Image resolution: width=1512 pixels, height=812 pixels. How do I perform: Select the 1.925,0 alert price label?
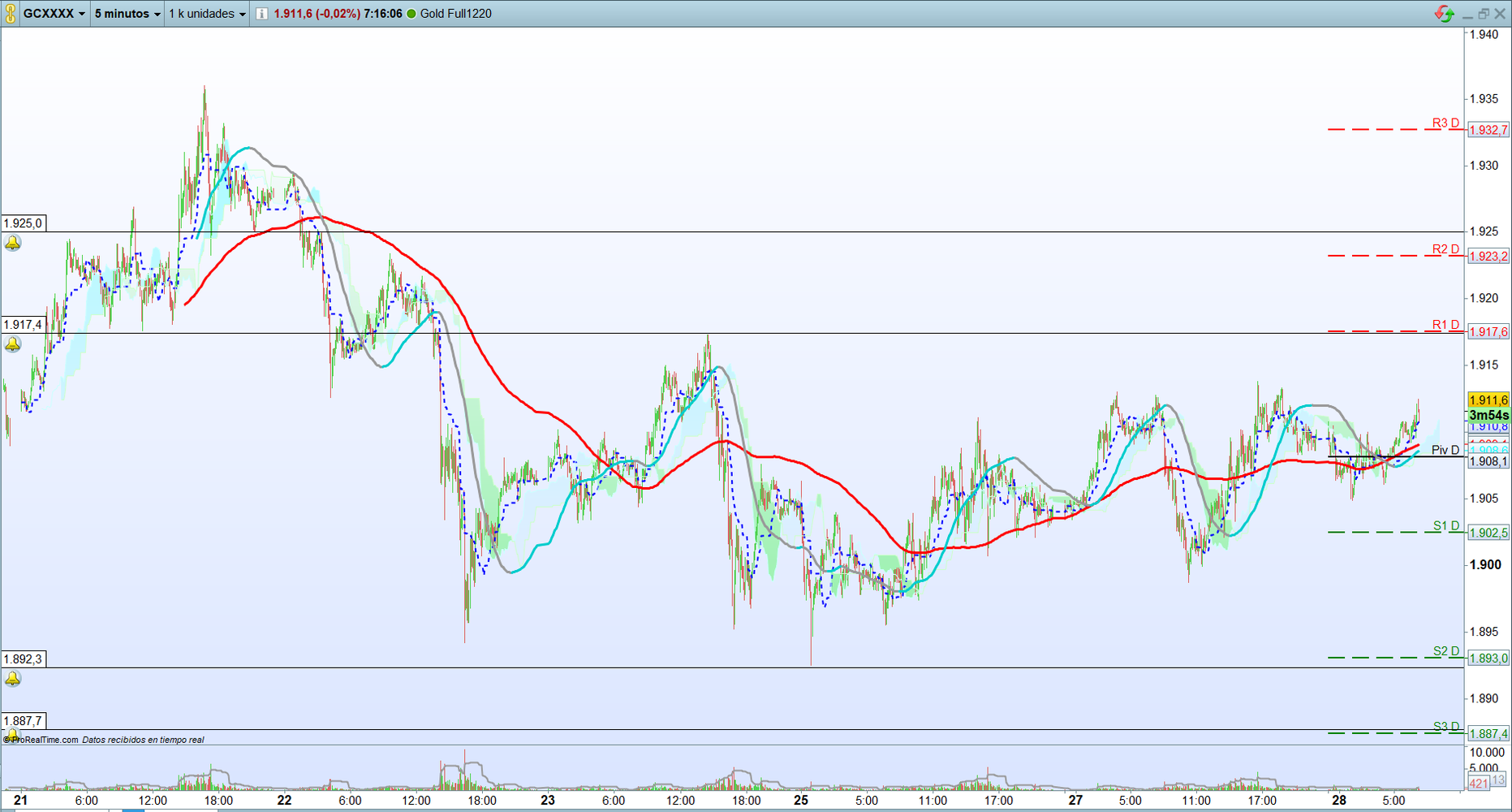pyautogui.click(x=24, y=223)
